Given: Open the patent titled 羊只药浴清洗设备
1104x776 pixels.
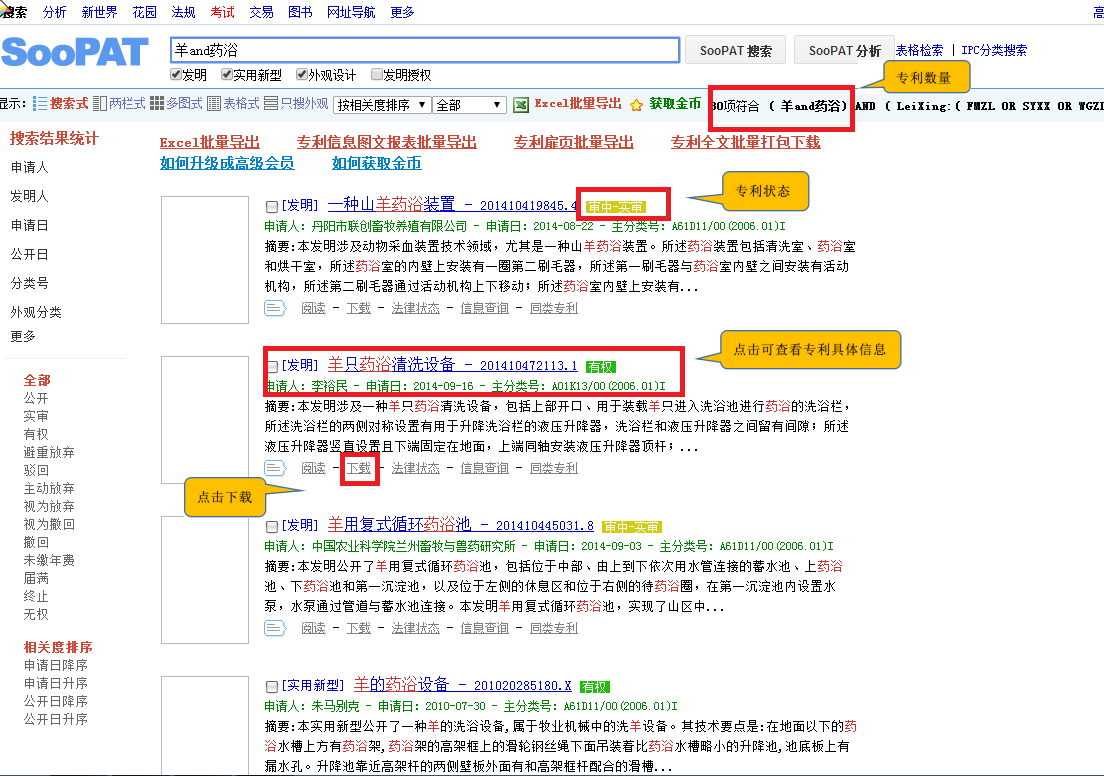Looking at the screenshot, I should coord(391,364).
